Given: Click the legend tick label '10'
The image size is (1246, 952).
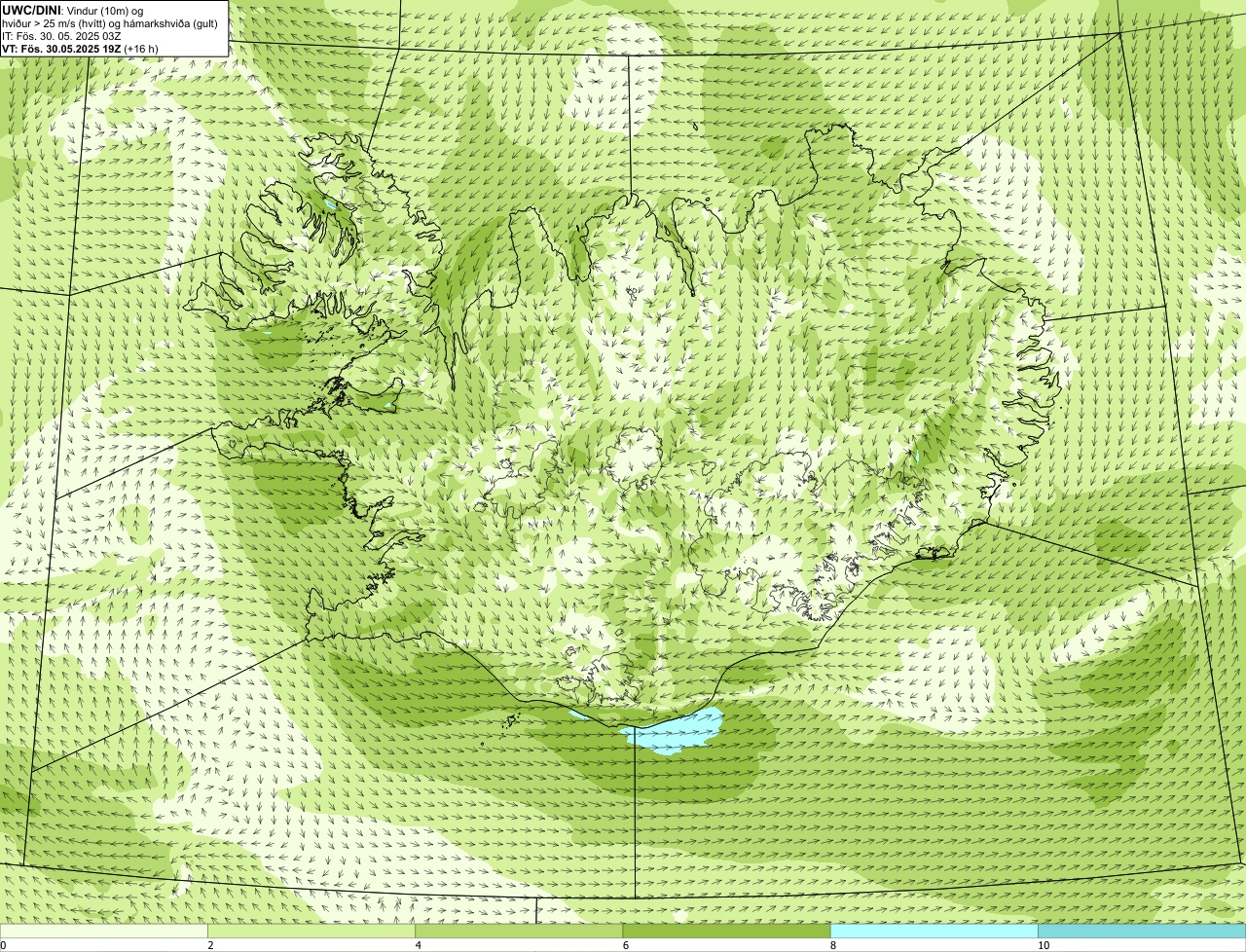Looking at the screenshot, I should 1044,945.
